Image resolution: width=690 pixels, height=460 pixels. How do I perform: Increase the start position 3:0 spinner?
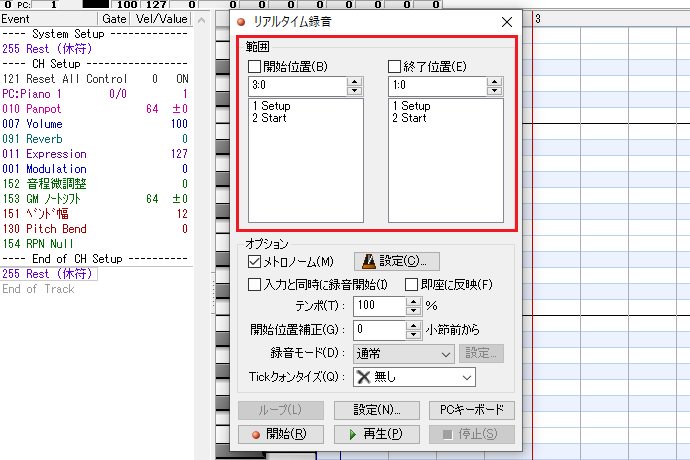click(353, 82)
